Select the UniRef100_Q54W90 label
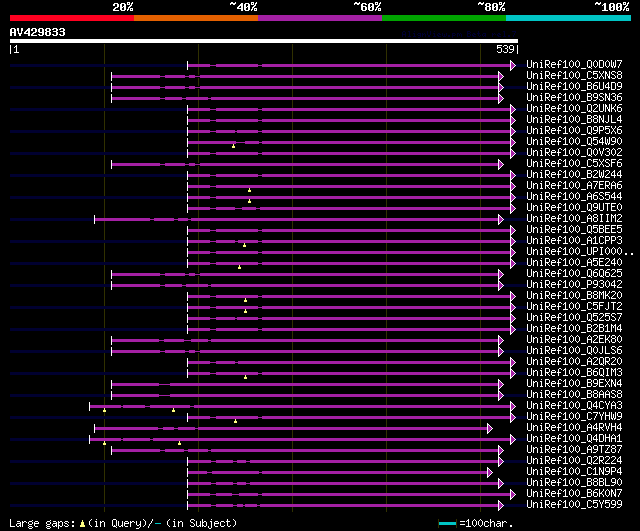Viewport: 640px width, 531px height. tap(574, 142)
